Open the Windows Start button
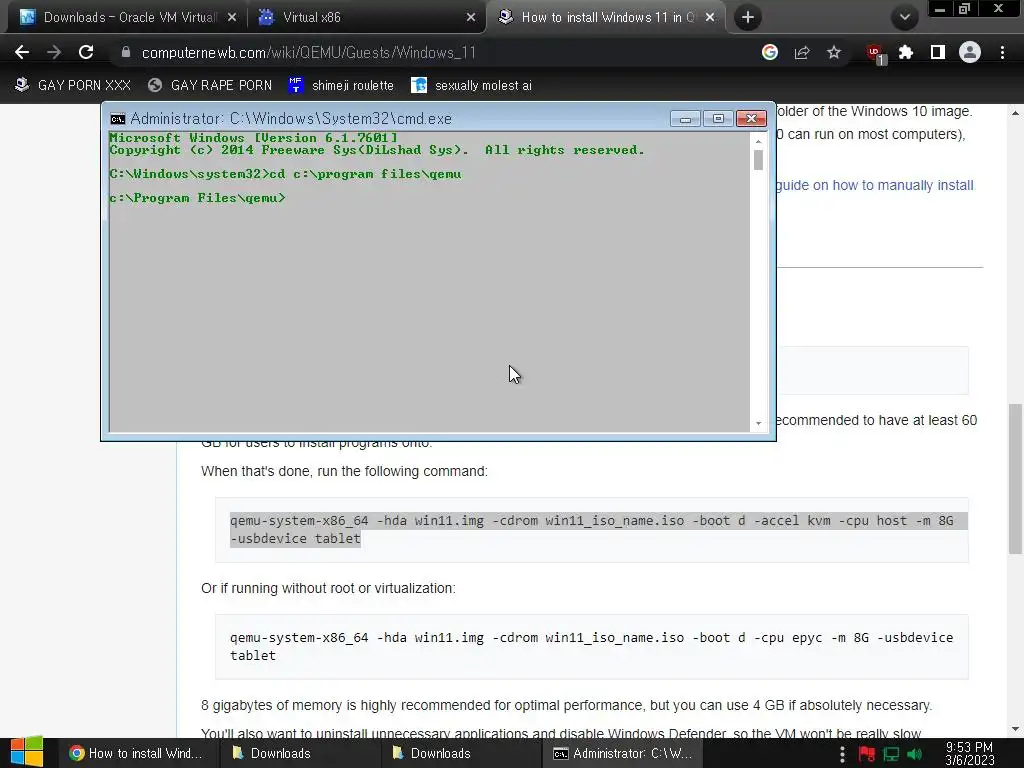1024x768 pixels. pyautogui.click(x=27, y=752)
